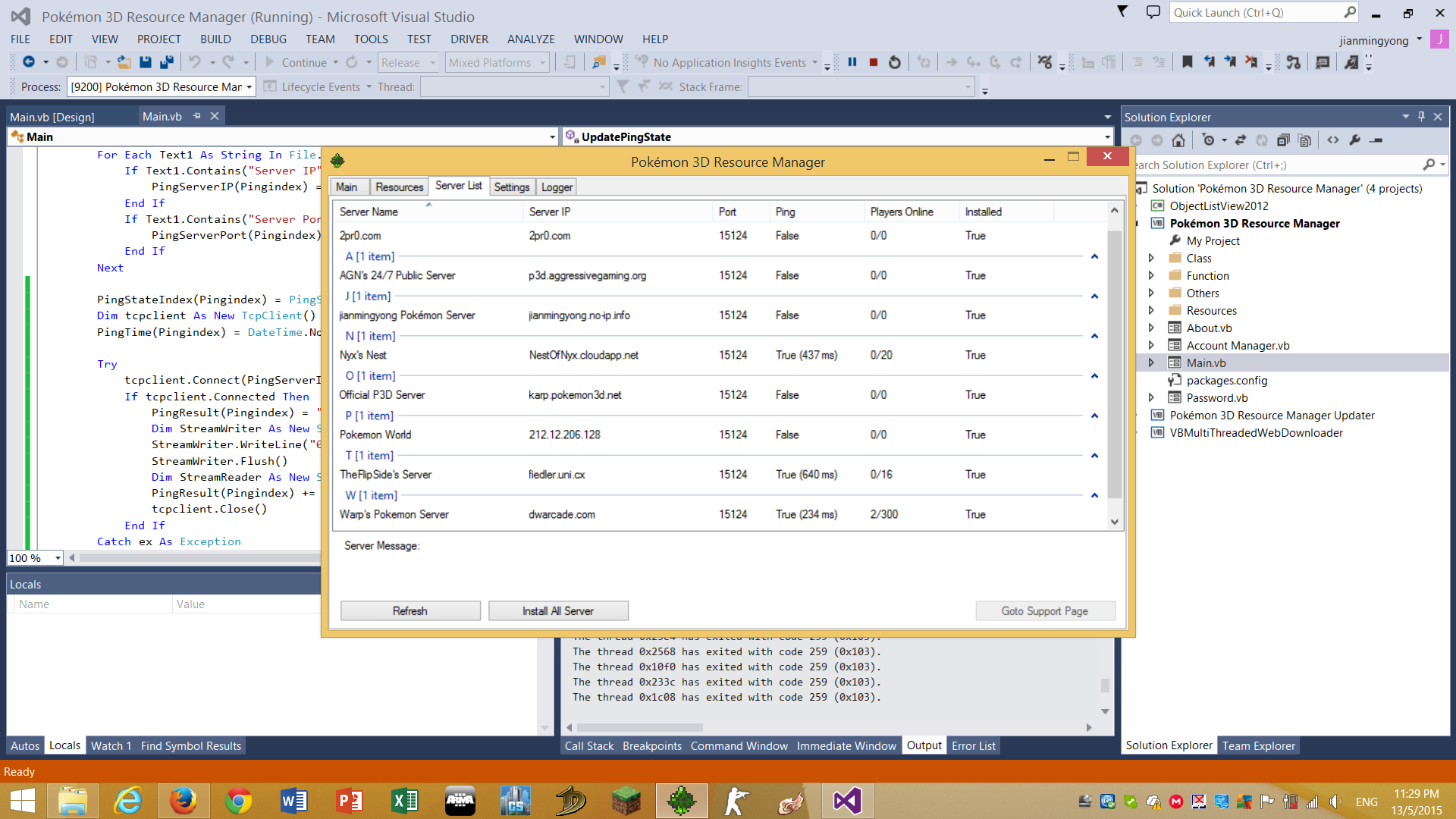1456x819 pixels.
Task: Click the Save single-disk toolbar icon
Action: point(146,62)
